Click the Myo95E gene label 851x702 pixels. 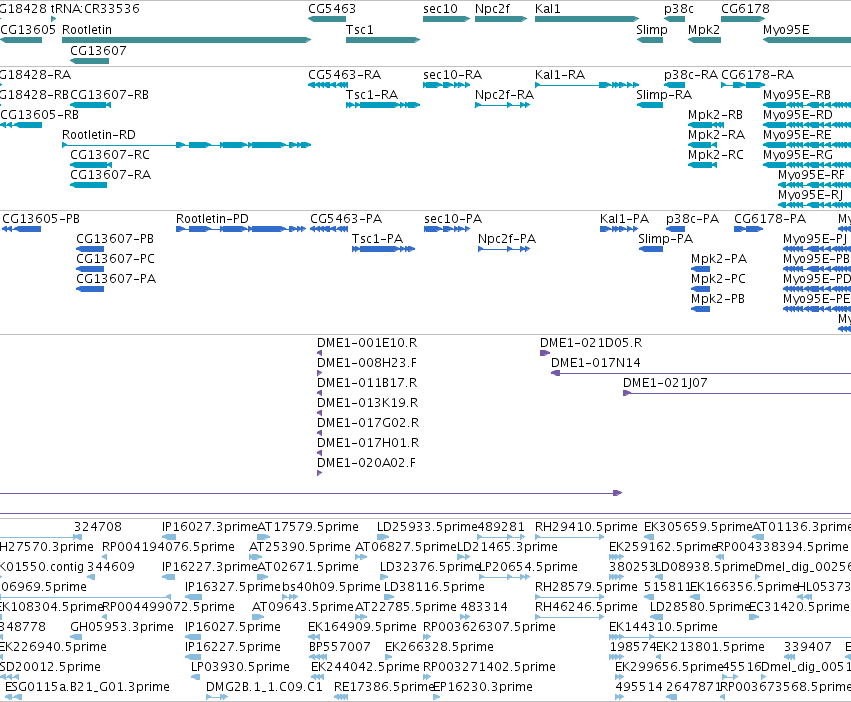coord(786,30)
